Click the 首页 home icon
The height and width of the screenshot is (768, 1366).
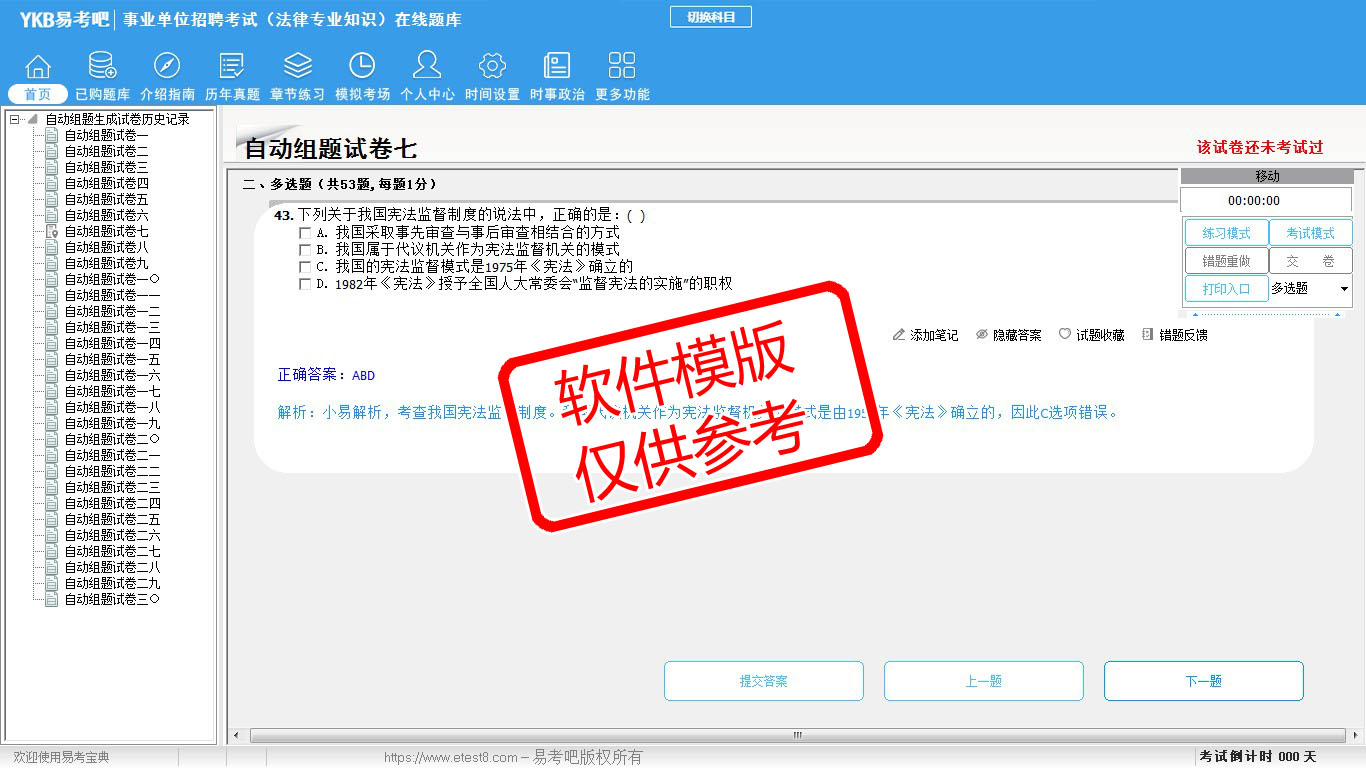click(38, 67)
